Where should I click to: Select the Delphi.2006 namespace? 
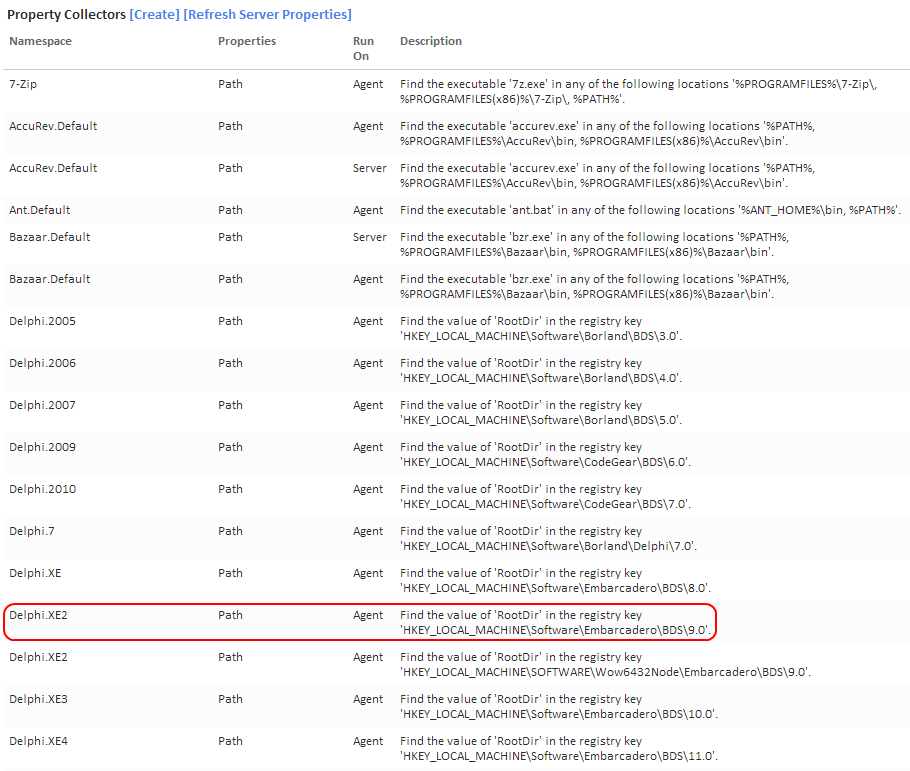pyautogui.click(x=42, y=363)
